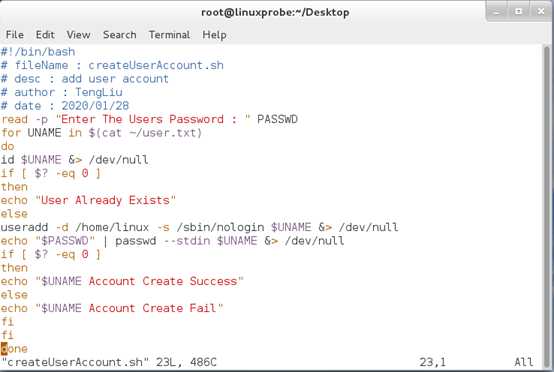554x372 pixels.
Task: Click the cursor position '23,1' in status line
Action: pos(433,362)
